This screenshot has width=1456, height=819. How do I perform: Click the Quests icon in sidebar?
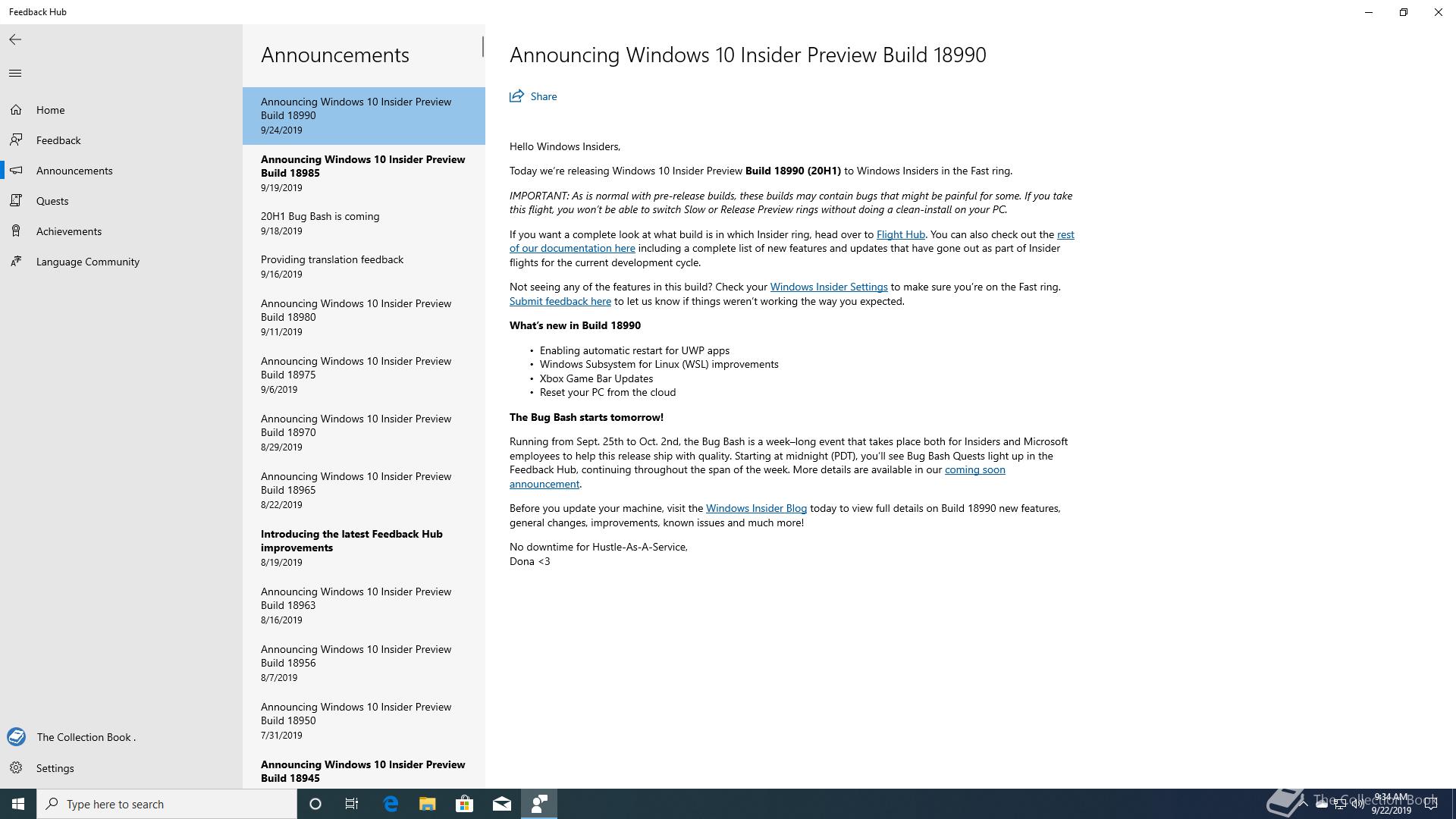tap(16, 201)
